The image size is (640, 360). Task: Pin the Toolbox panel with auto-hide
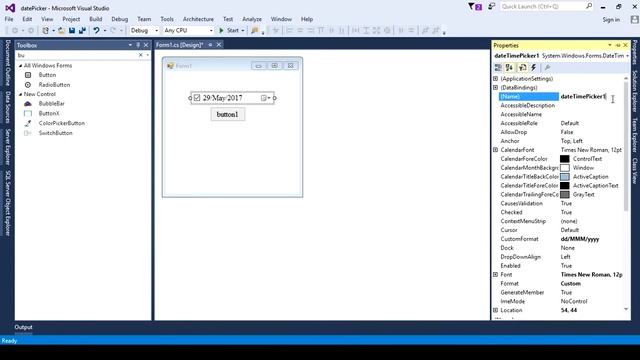pyautogui.click(x=138, y=45)
